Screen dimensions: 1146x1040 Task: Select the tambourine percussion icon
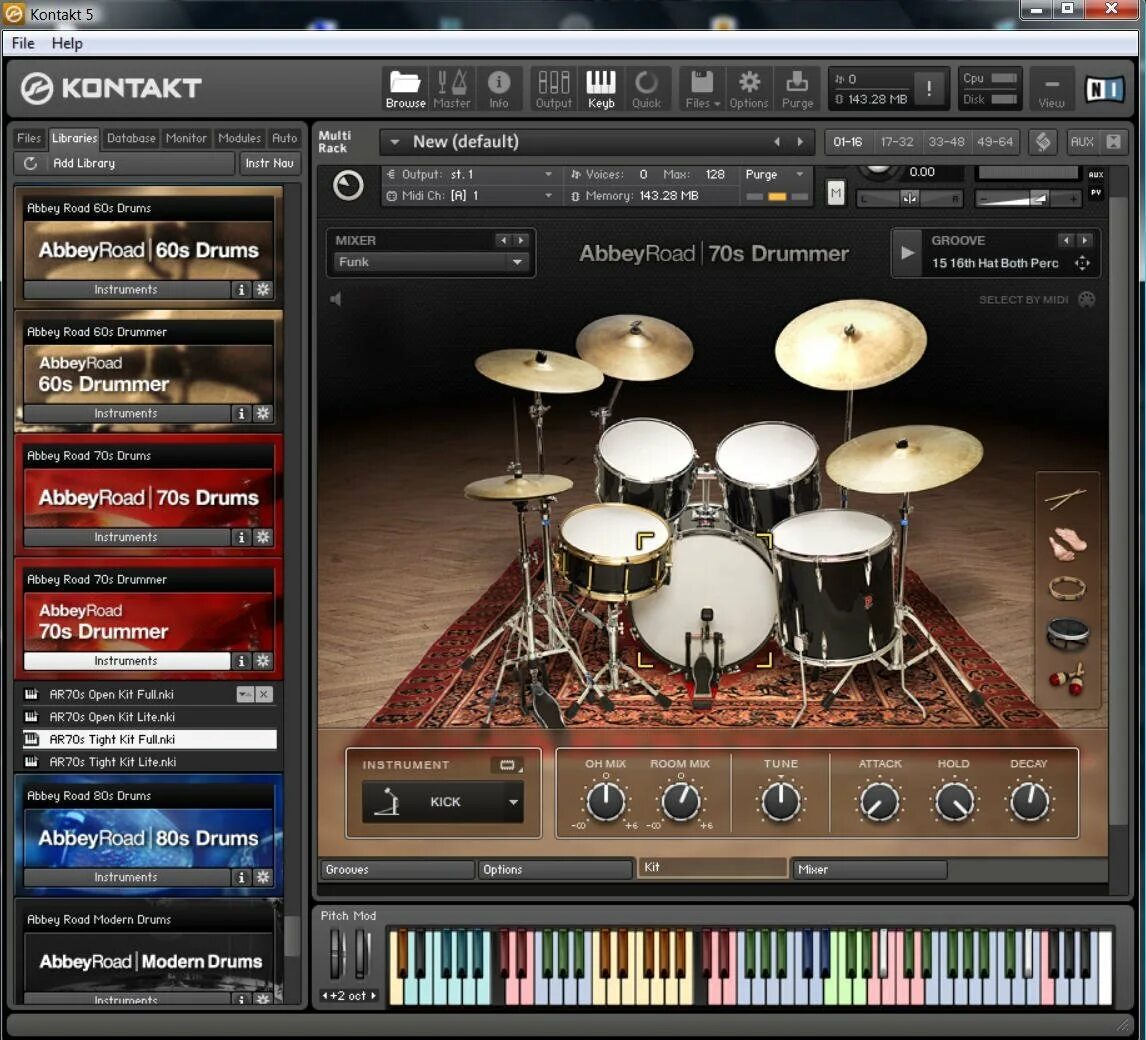(1067, 588)
